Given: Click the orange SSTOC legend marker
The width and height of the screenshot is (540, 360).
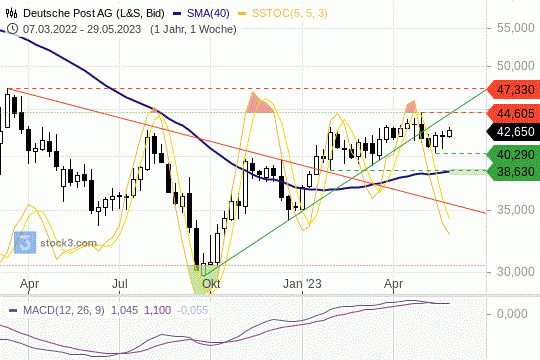Looking at the screenshot, I should tap(242, 13).
